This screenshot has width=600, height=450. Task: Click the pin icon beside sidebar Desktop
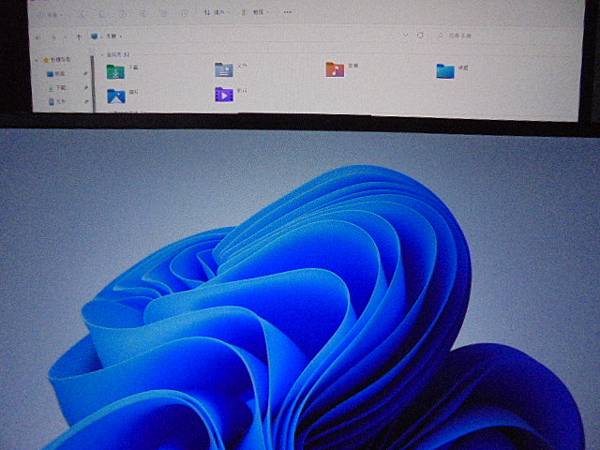(85, 73)
